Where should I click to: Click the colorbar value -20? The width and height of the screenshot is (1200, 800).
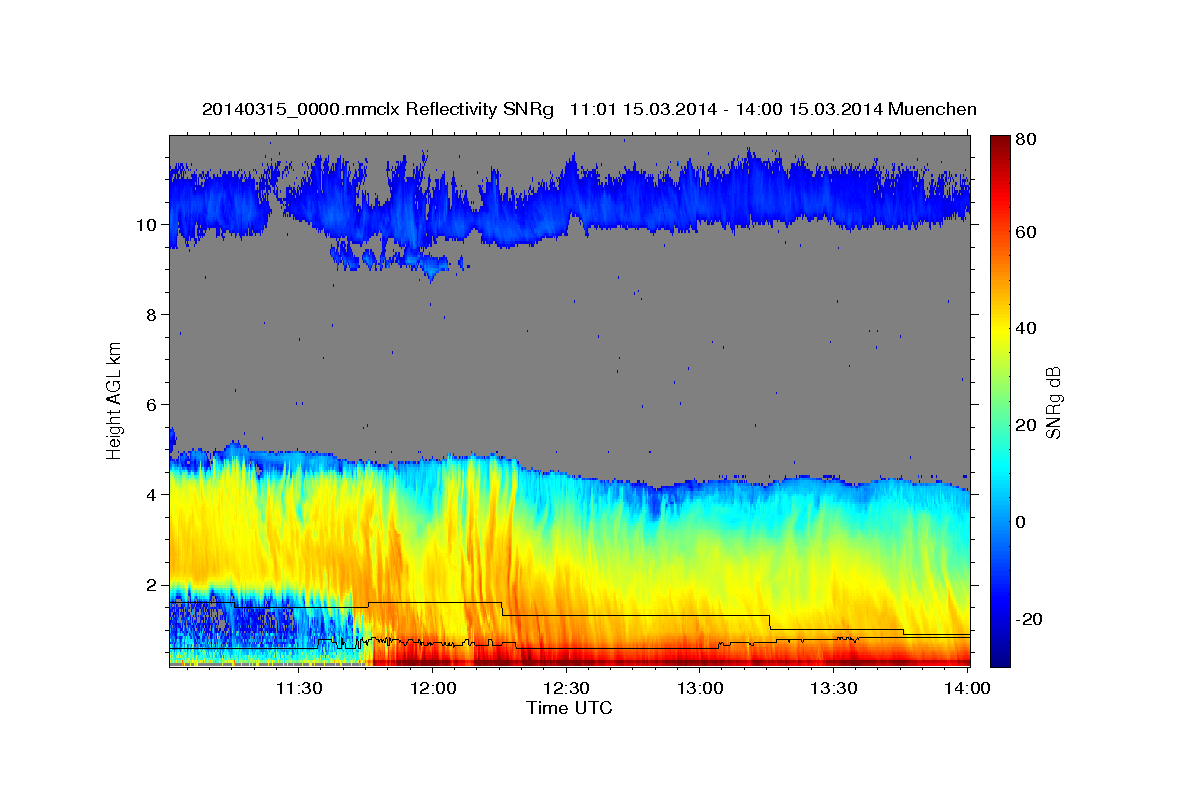[x=1031, y=619]
